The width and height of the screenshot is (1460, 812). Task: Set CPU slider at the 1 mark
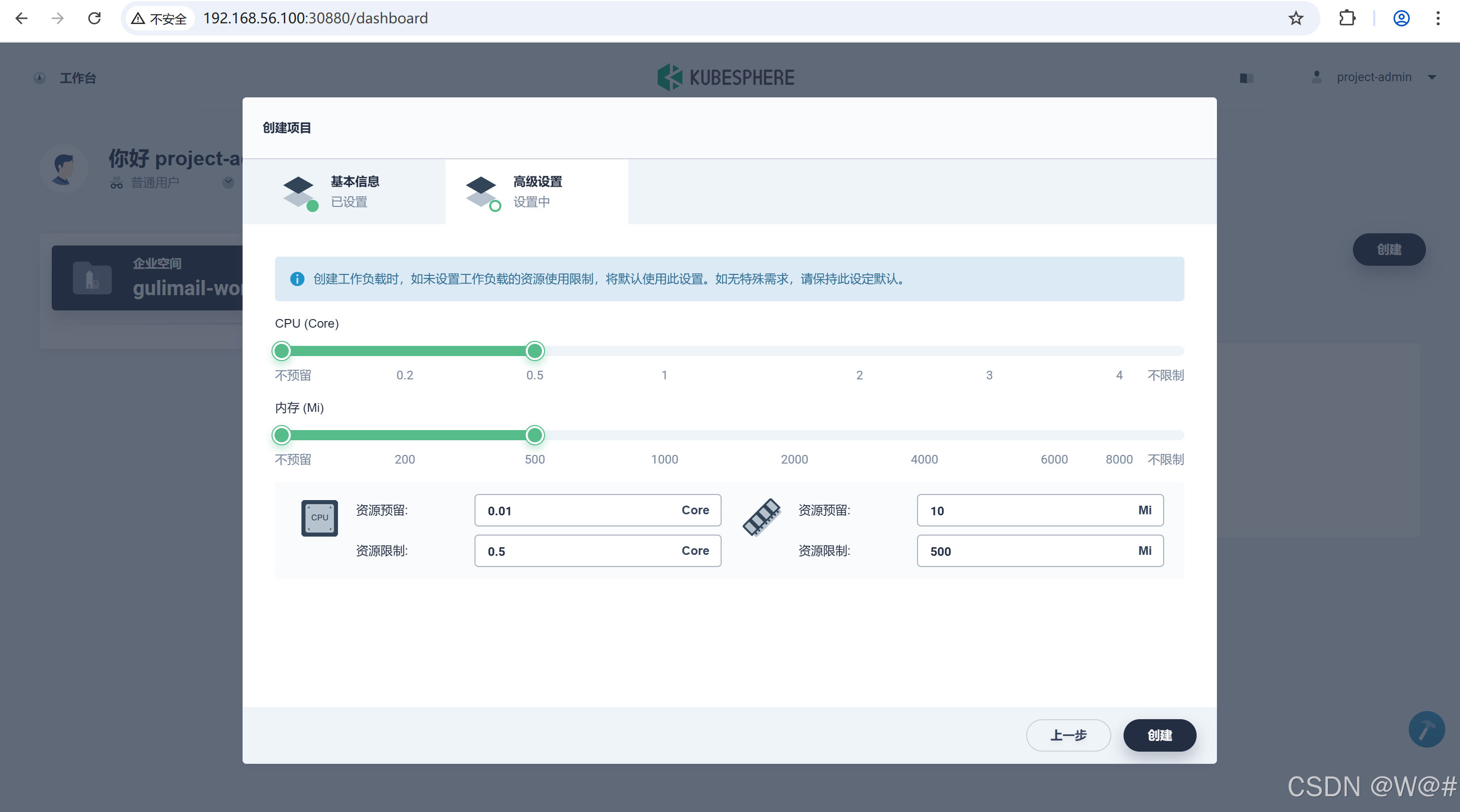(x=664, y=351)
